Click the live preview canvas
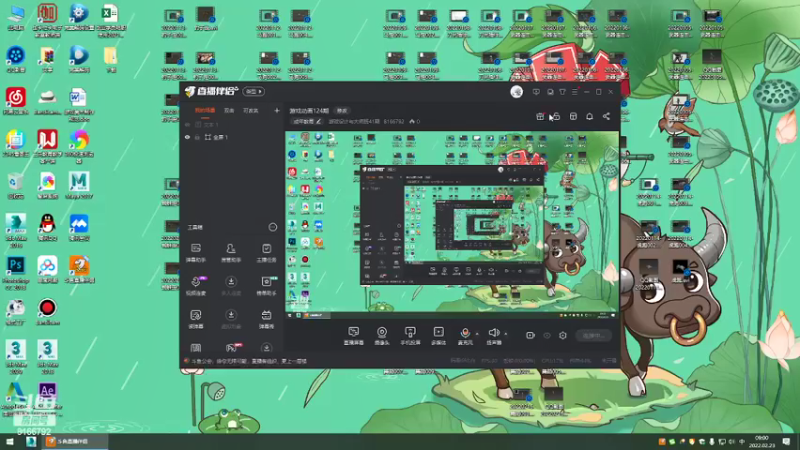Viewport: 800px width, 450px height. pyautogui.click(x=452, y=225)
